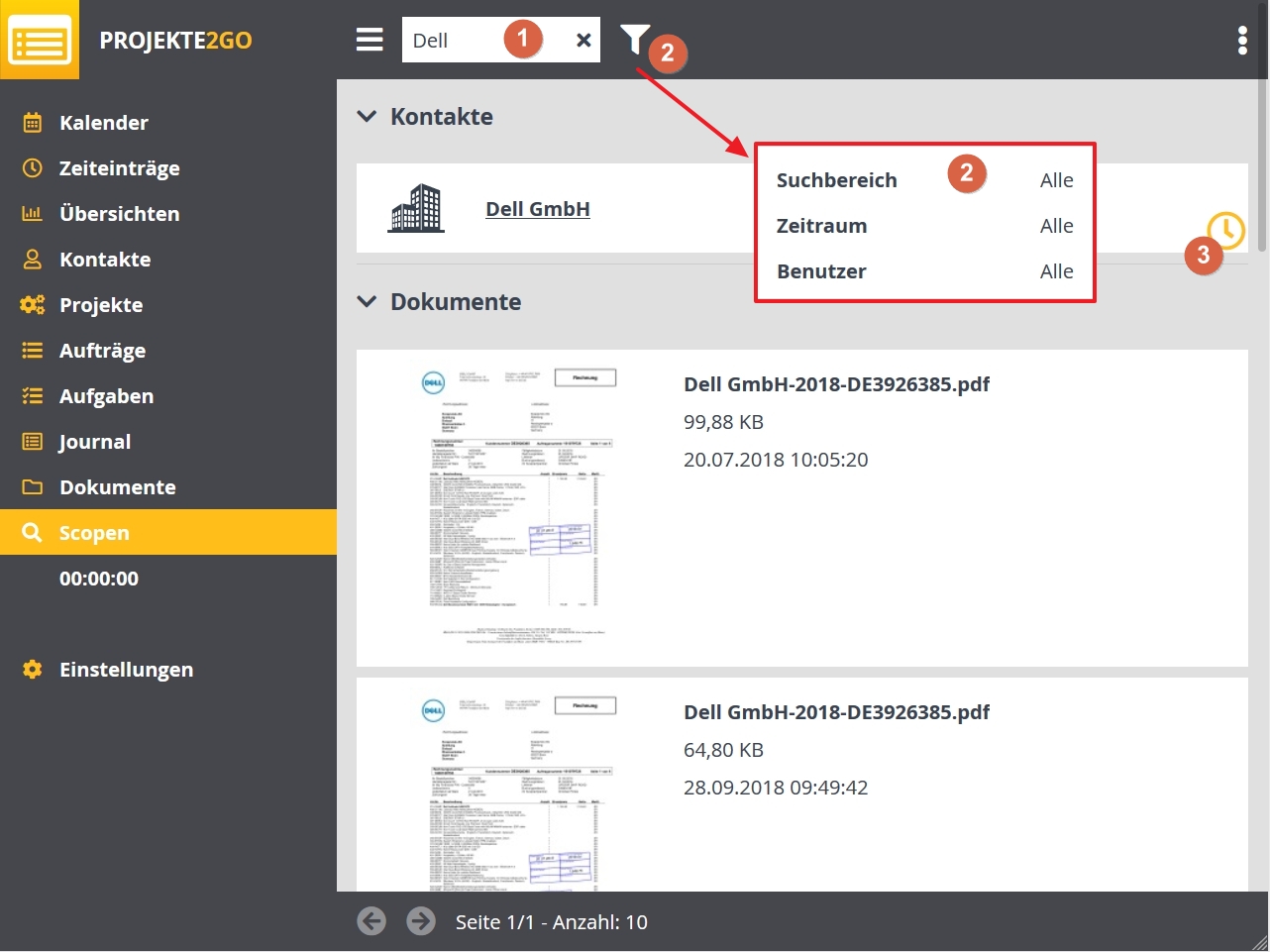Open Aufträge from the sidebar
This screenshot has height=952, width=1270.
tap(168, 351)
